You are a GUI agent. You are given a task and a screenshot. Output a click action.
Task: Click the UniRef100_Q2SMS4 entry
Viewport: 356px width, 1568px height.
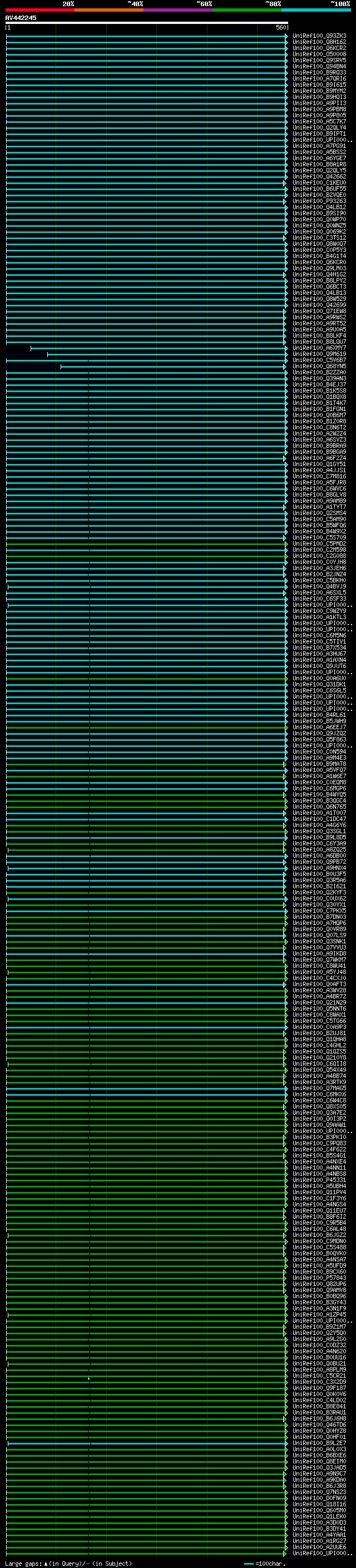click(319, 513)
